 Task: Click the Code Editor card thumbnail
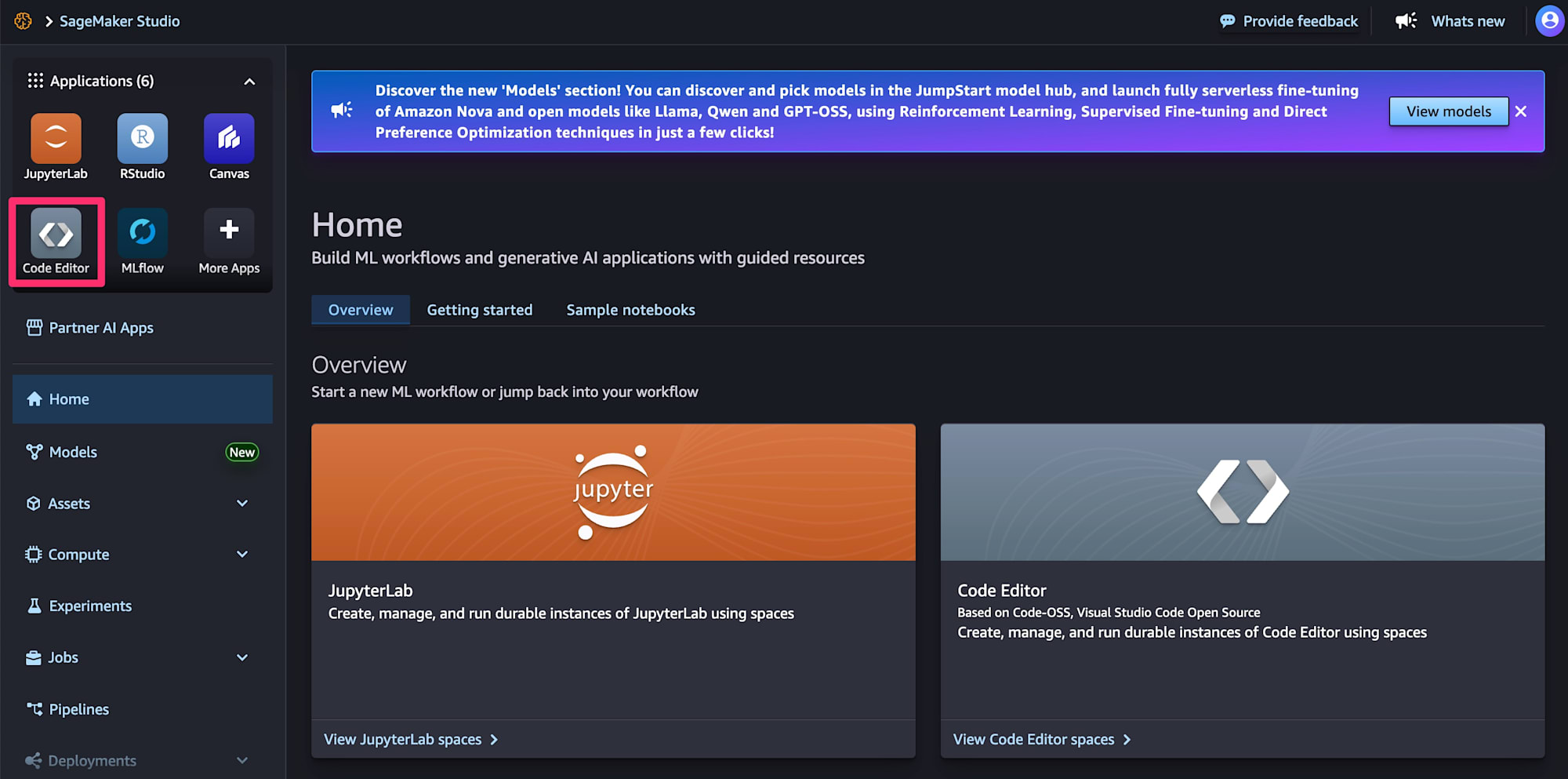click(1242, 492)
